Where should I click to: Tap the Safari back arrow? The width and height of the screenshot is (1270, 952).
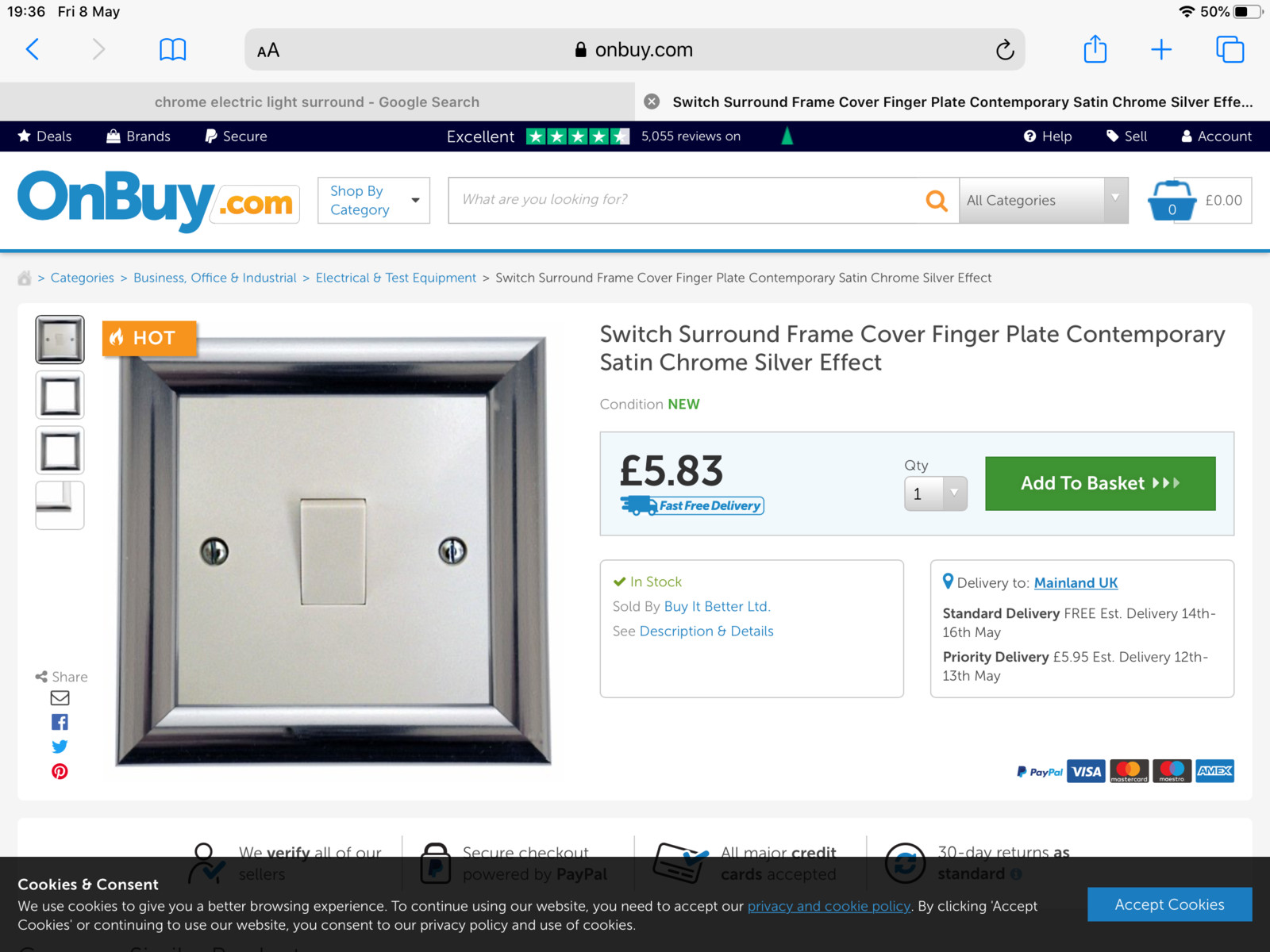(33, 49)
